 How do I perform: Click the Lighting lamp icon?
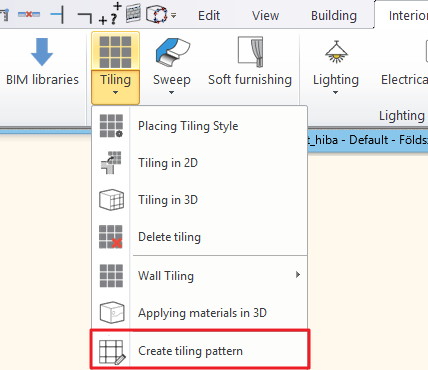pos(336,52)
